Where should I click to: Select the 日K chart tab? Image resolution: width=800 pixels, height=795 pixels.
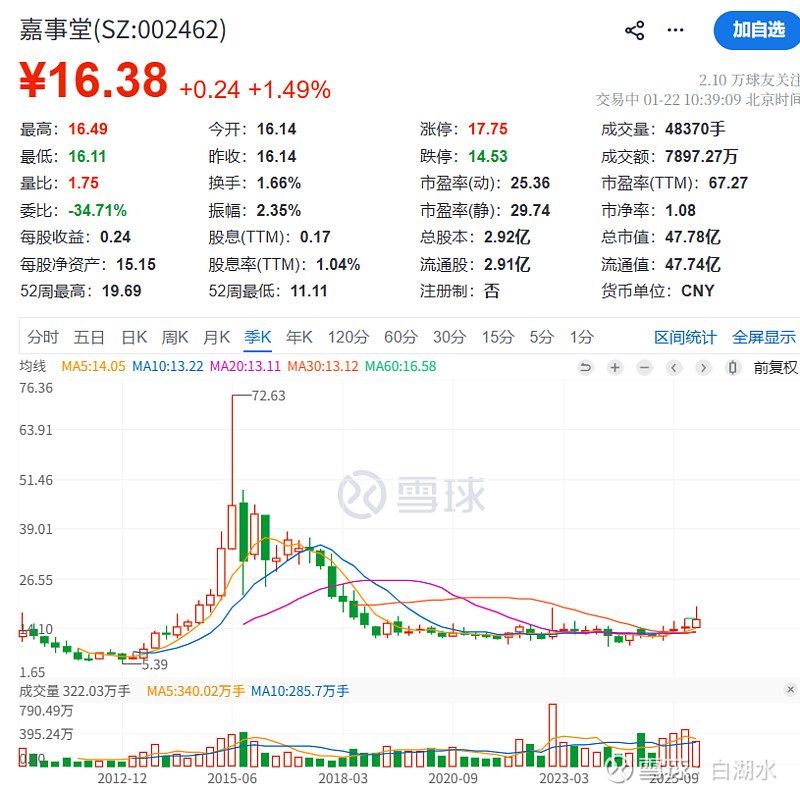pos(134,337)
